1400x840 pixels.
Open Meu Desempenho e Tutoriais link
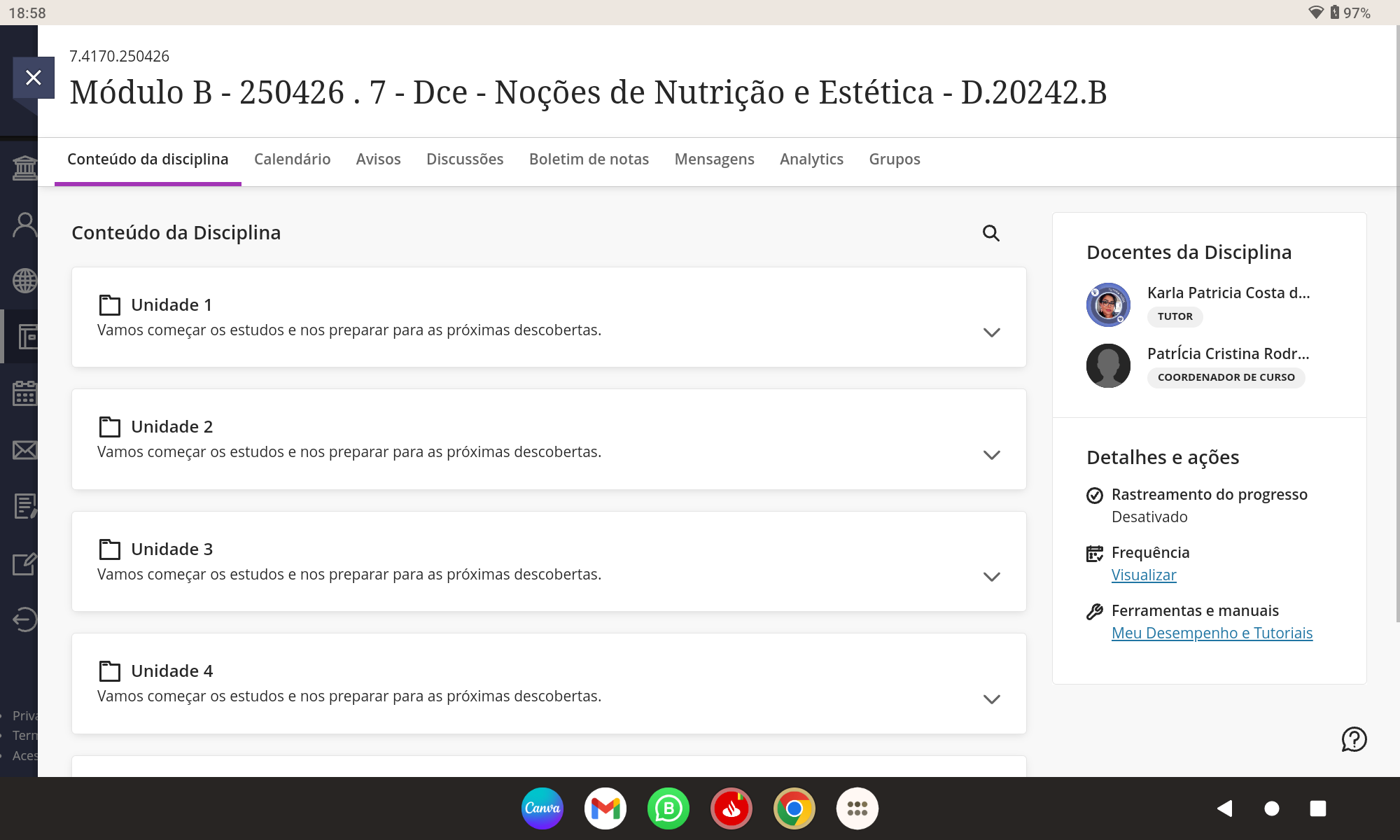coord(1212,633)
